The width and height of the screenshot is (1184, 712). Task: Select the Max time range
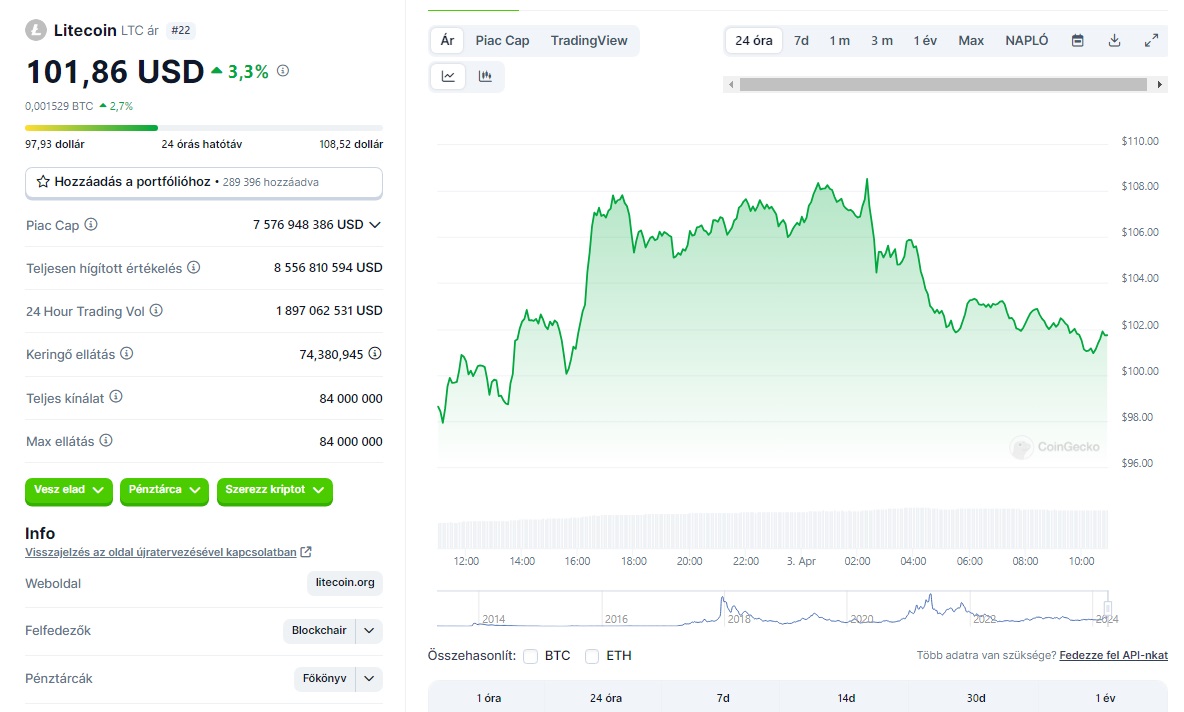pyautogui.click(x=971, y=41)
